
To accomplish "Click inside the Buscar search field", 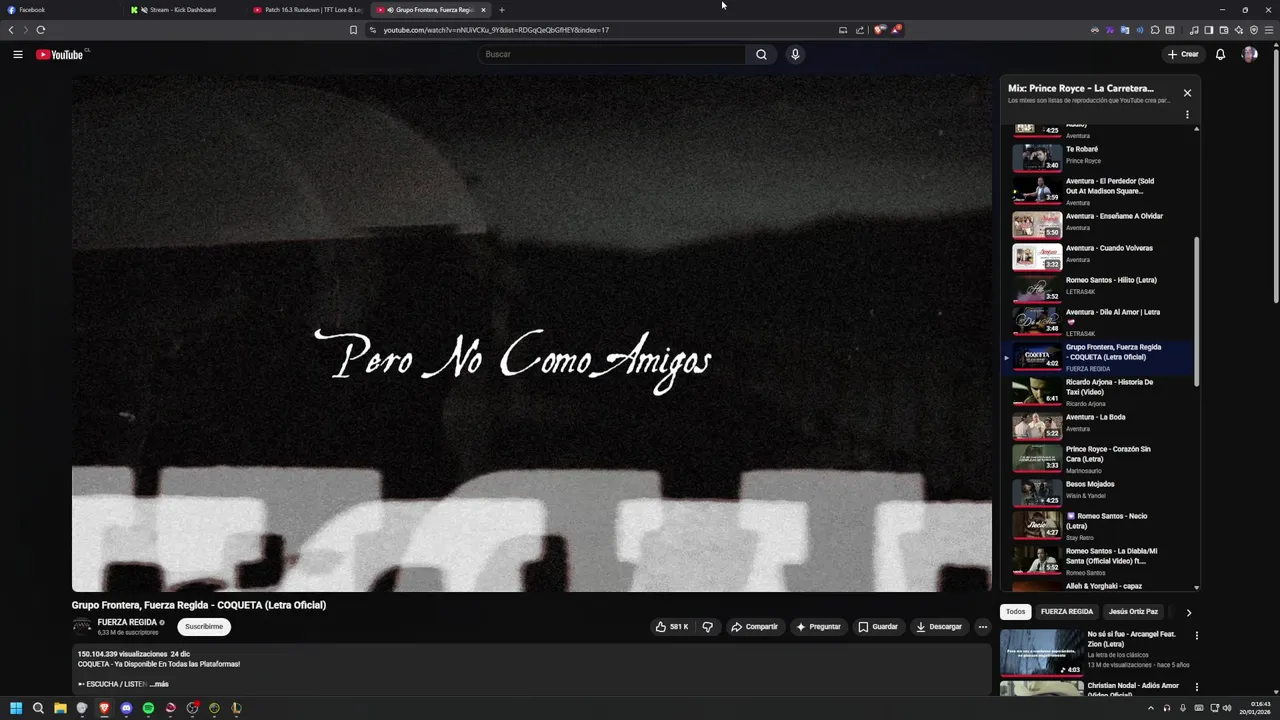I will [612, 54].
